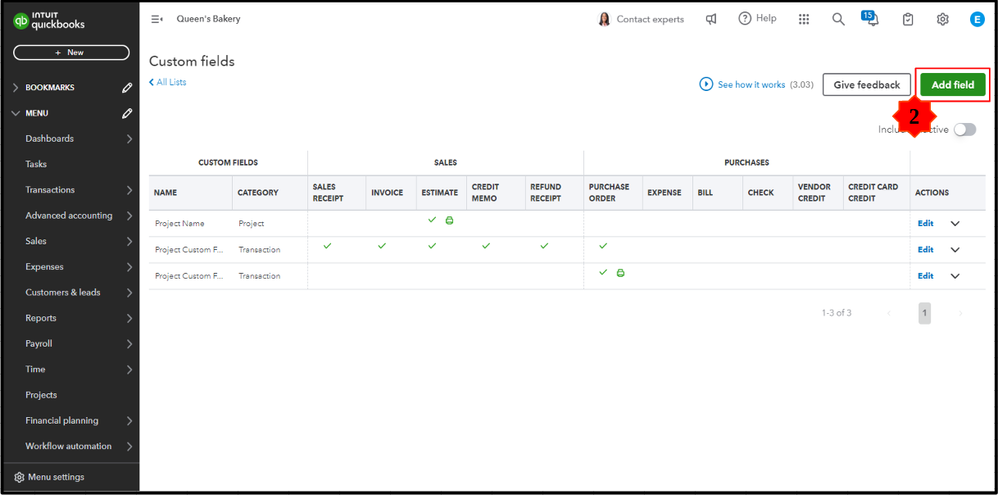Open the notifications bell icon
The width and height of the screenshot is (998, 495).
pyautogui.click(x=871, y=20)
